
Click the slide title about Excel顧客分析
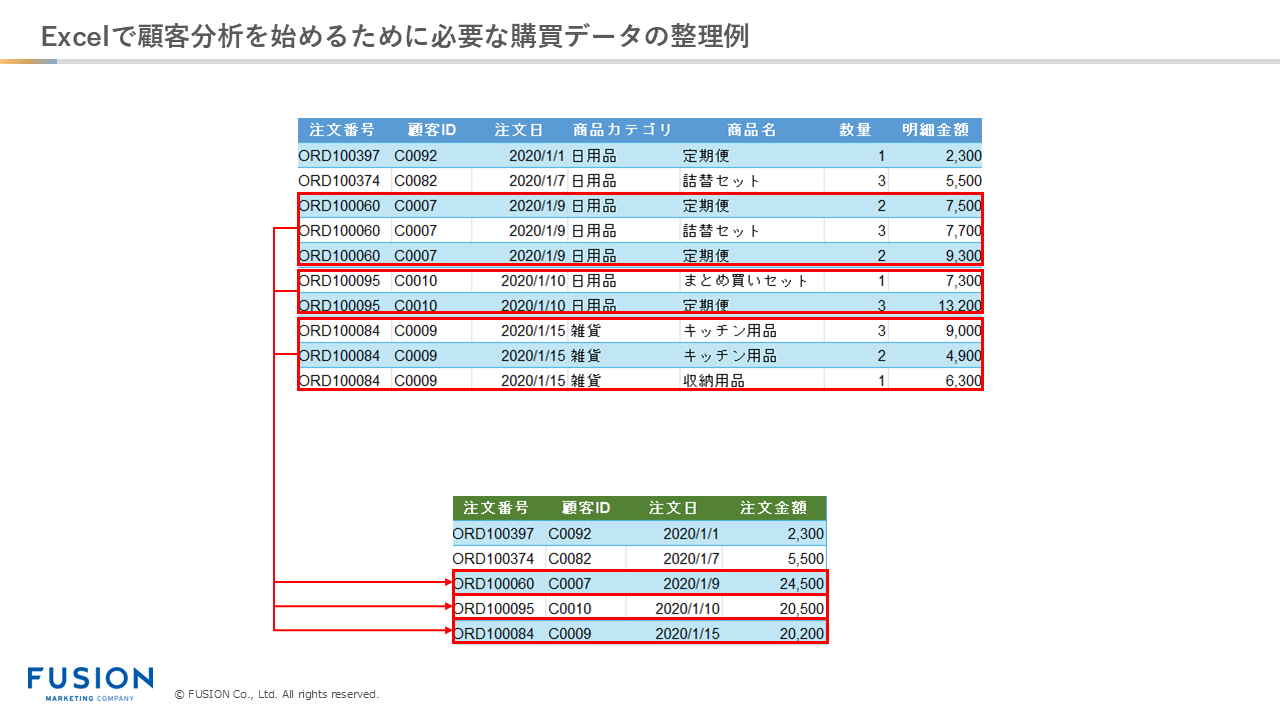click(395, 36)
